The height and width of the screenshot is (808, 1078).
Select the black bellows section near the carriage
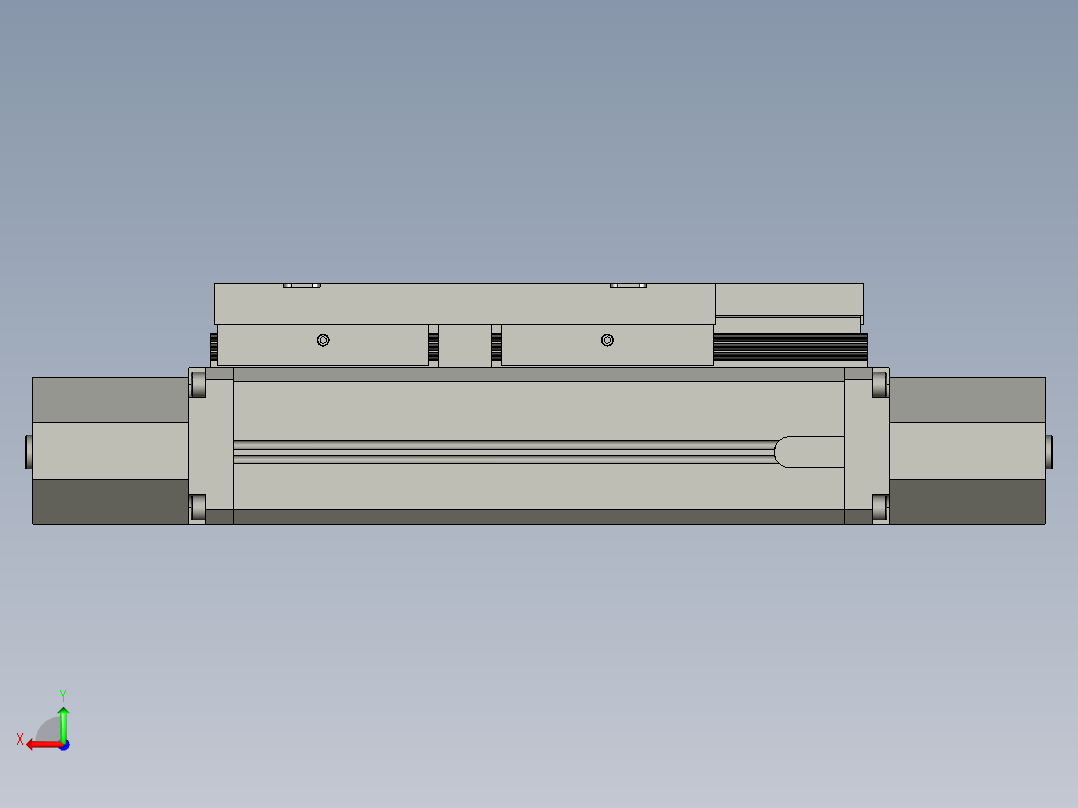click(x=790, y=345)
